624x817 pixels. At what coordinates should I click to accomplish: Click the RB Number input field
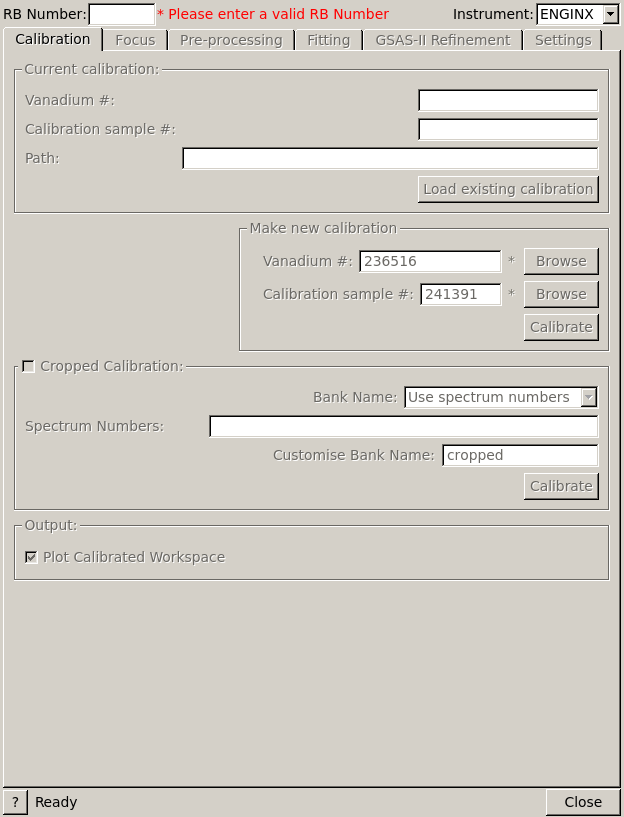point(121,14)
